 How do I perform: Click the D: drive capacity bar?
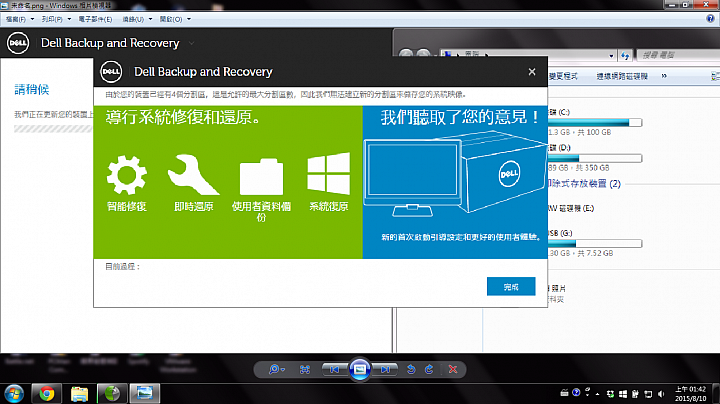pos(595,158)
